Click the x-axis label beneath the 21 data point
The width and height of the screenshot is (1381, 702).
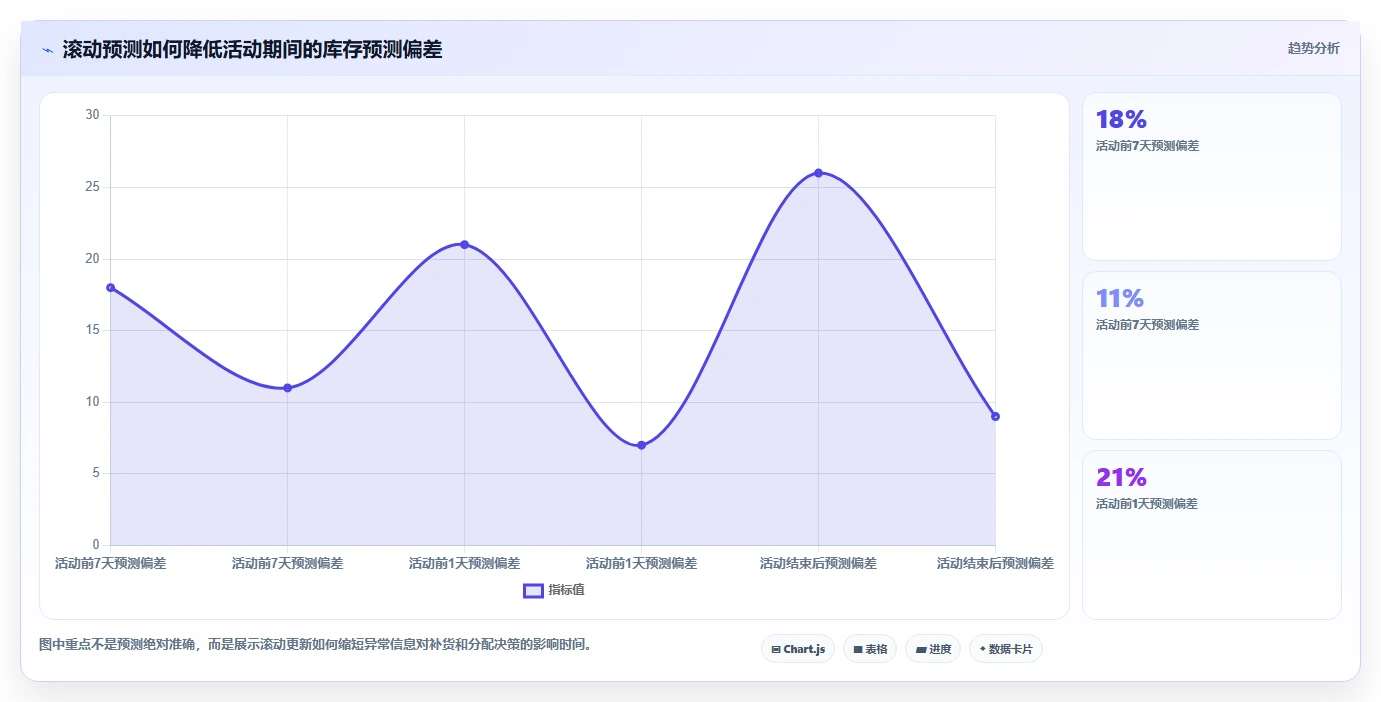pyautogui.click(x=464, y=564)
